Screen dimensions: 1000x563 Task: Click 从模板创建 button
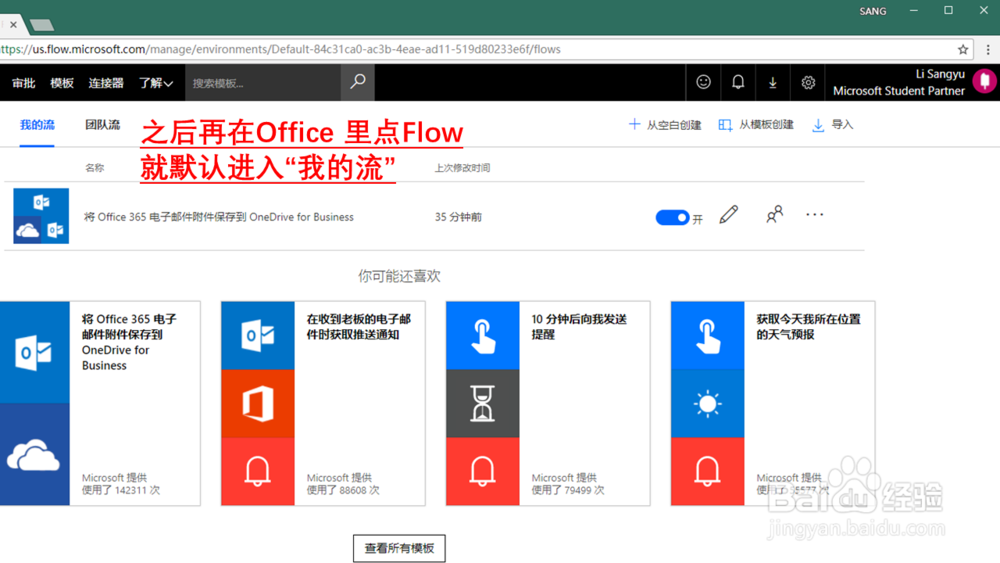[x=756, y=125]
